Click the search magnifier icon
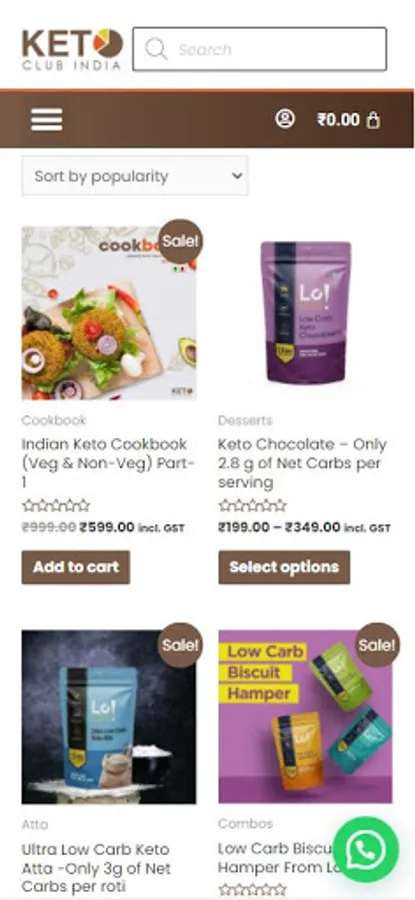The width and height of the screenshot is (415, 900). tap(156, 49)
